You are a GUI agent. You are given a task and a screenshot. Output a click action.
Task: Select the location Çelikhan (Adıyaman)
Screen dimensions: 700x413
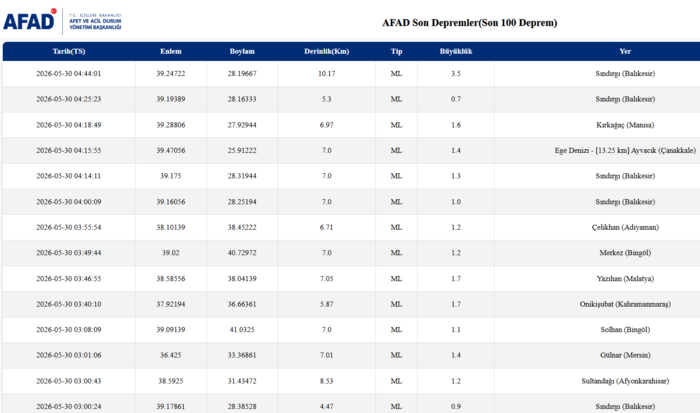tap(625, 227)
